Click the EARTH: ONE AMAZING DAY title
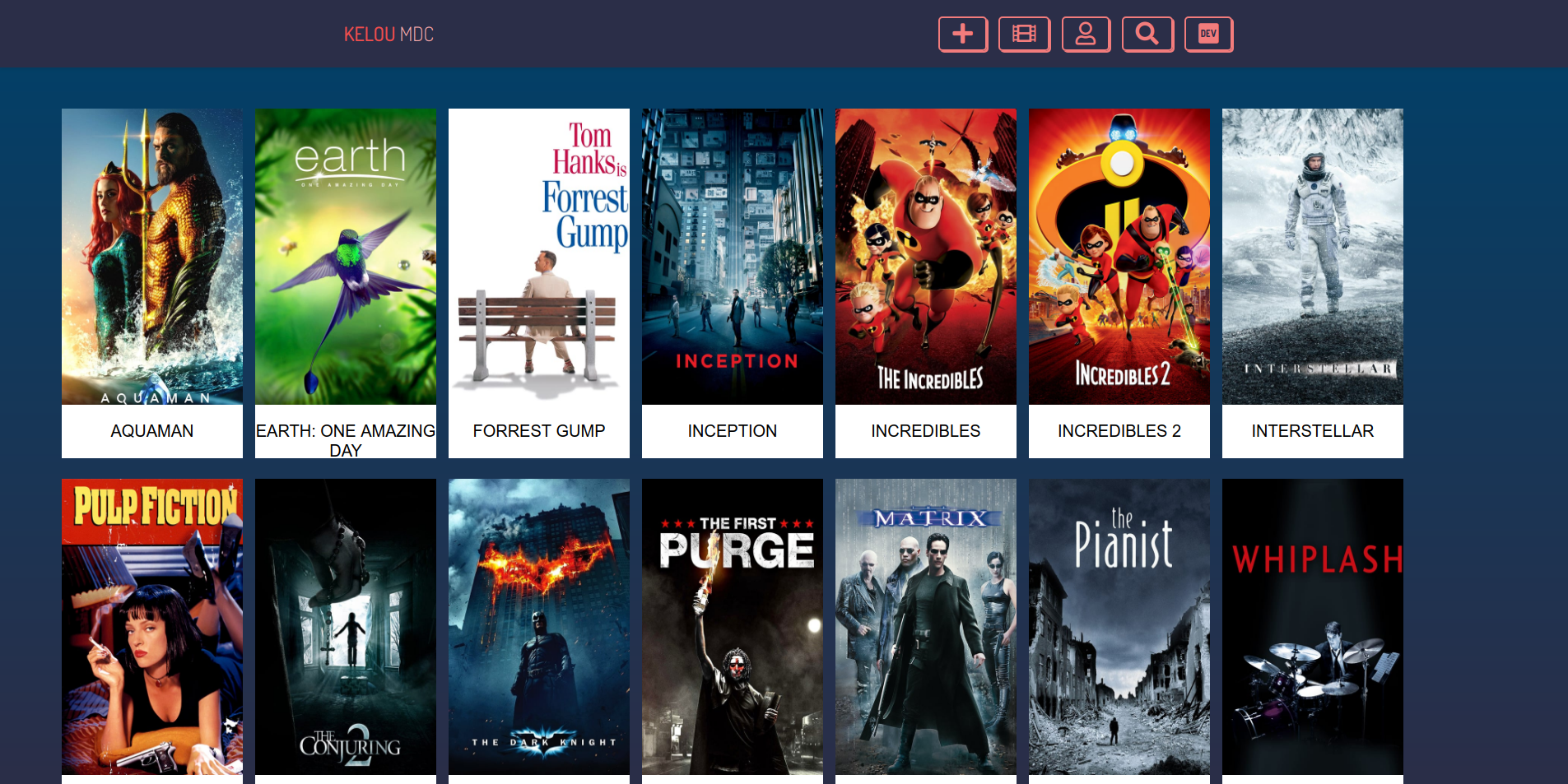Viewport: 1568px width, 784px height. [346, 441]
